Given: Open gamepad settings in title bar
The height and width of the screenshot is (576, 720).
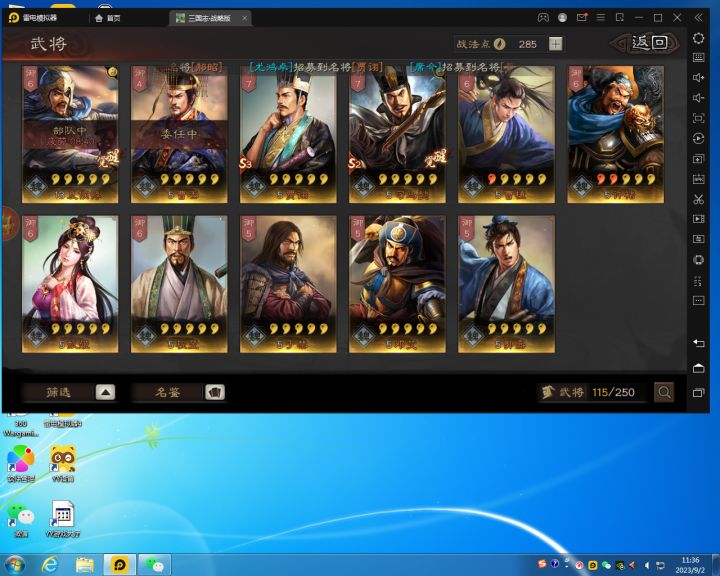Looking at the screenshot, I should point(543,17).
